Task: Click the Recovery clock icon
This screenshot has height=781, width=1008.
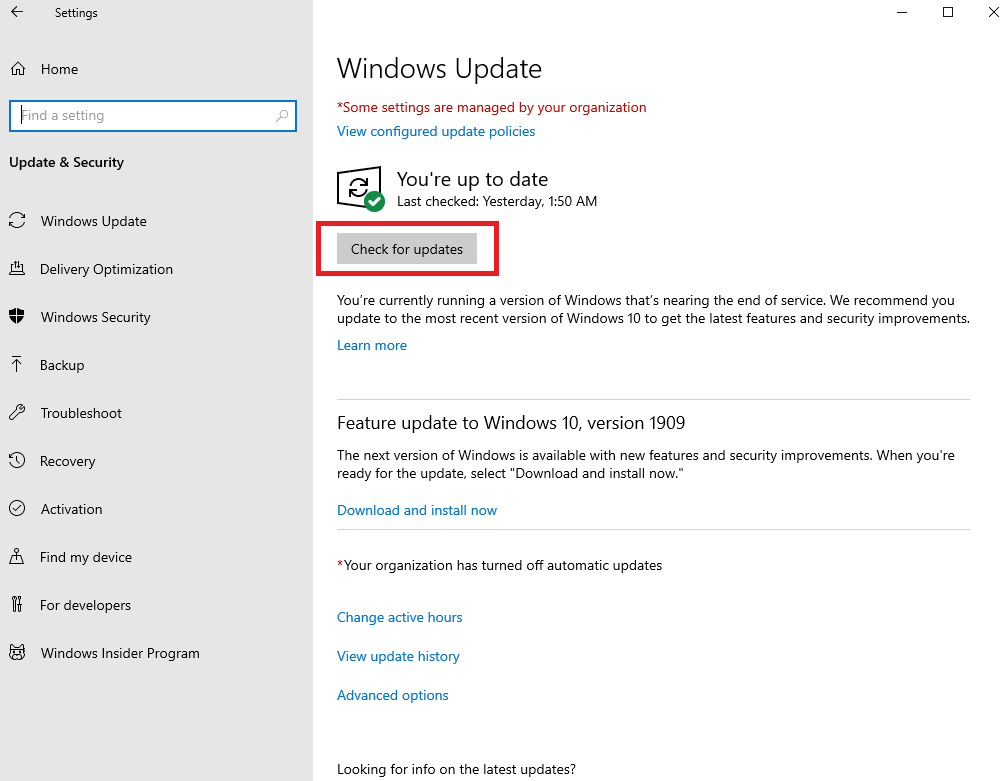Action: 17,460
